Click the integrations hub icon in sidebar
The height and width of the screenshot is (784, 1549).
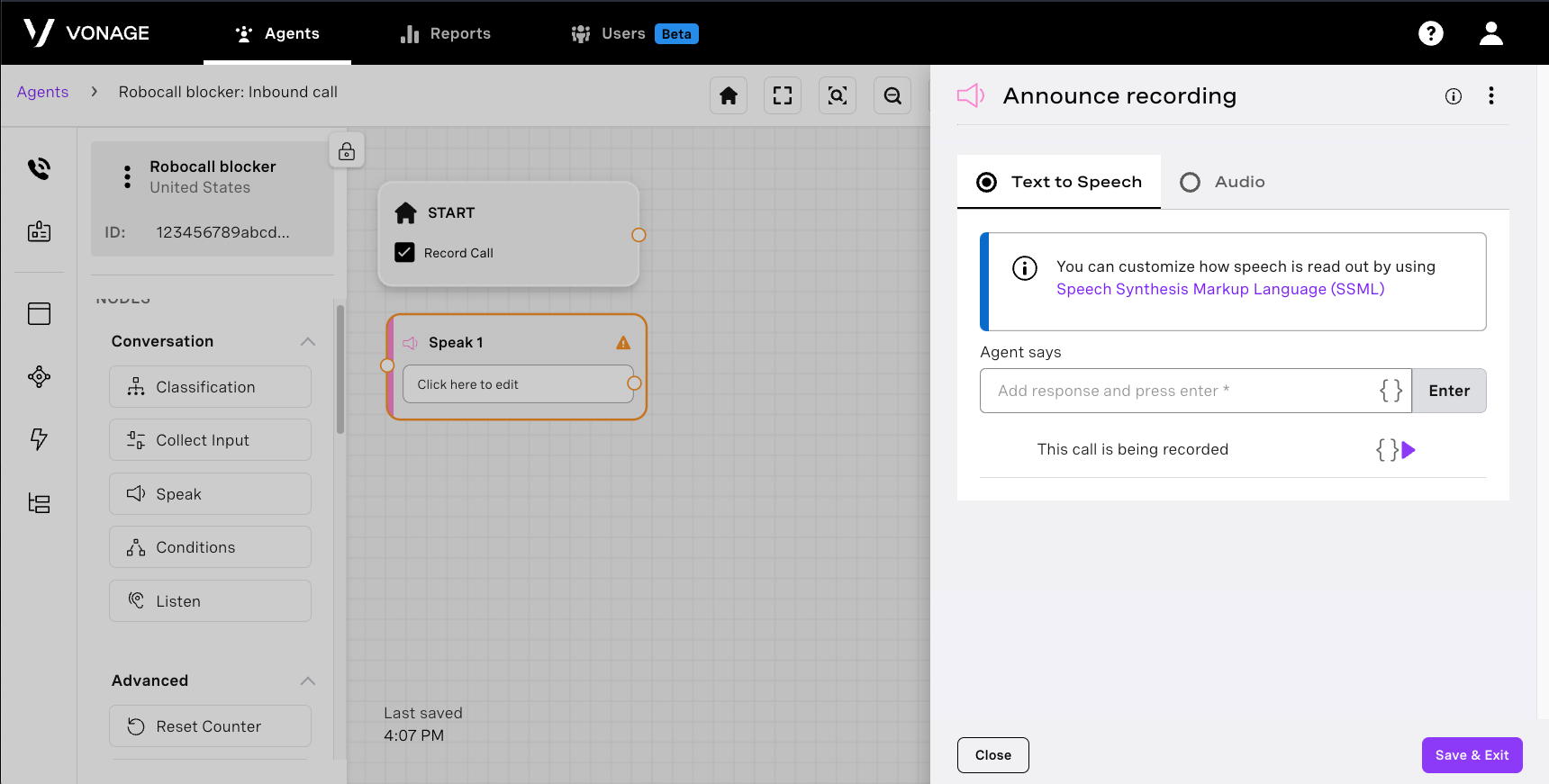point(39,376)
